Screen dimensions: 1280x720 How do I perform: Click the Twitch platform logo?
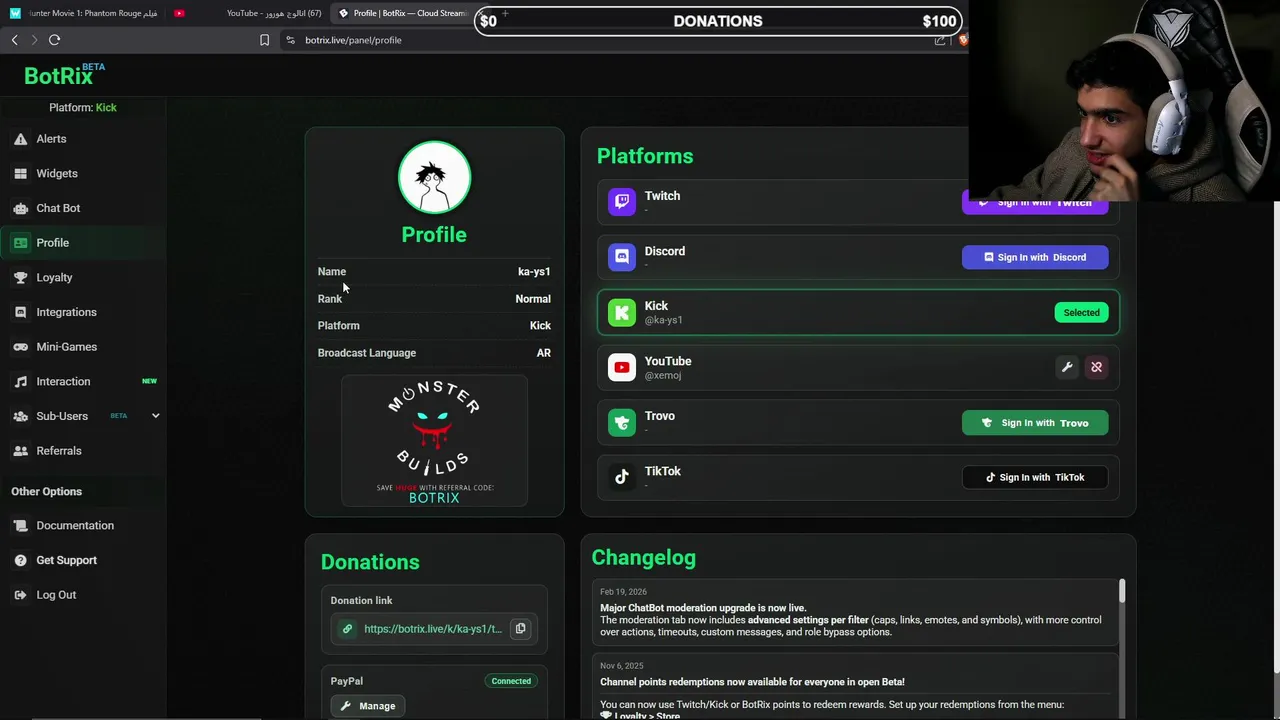pos(622,202)
